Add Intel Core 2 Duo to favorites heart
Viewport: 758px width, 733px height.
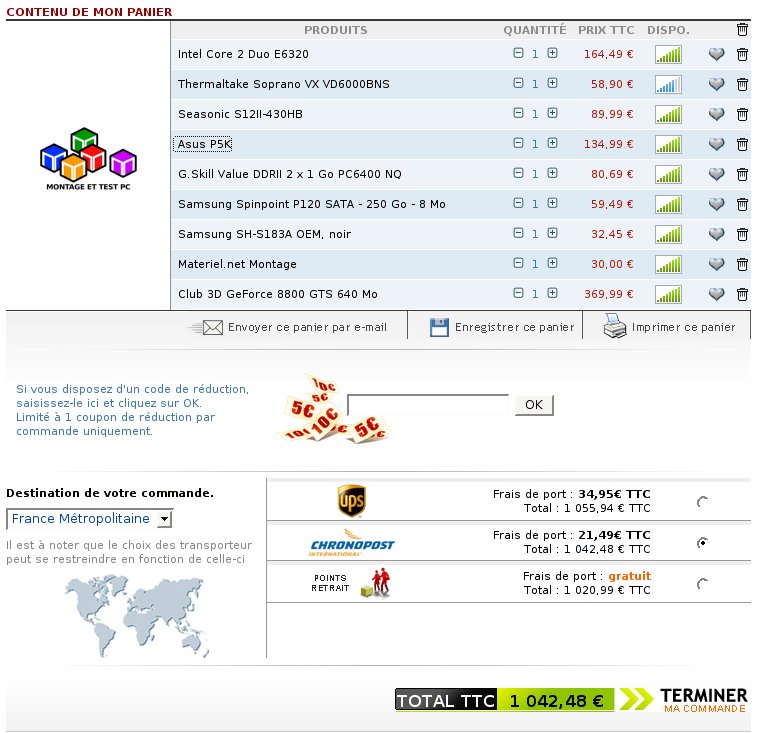(716, 54)
